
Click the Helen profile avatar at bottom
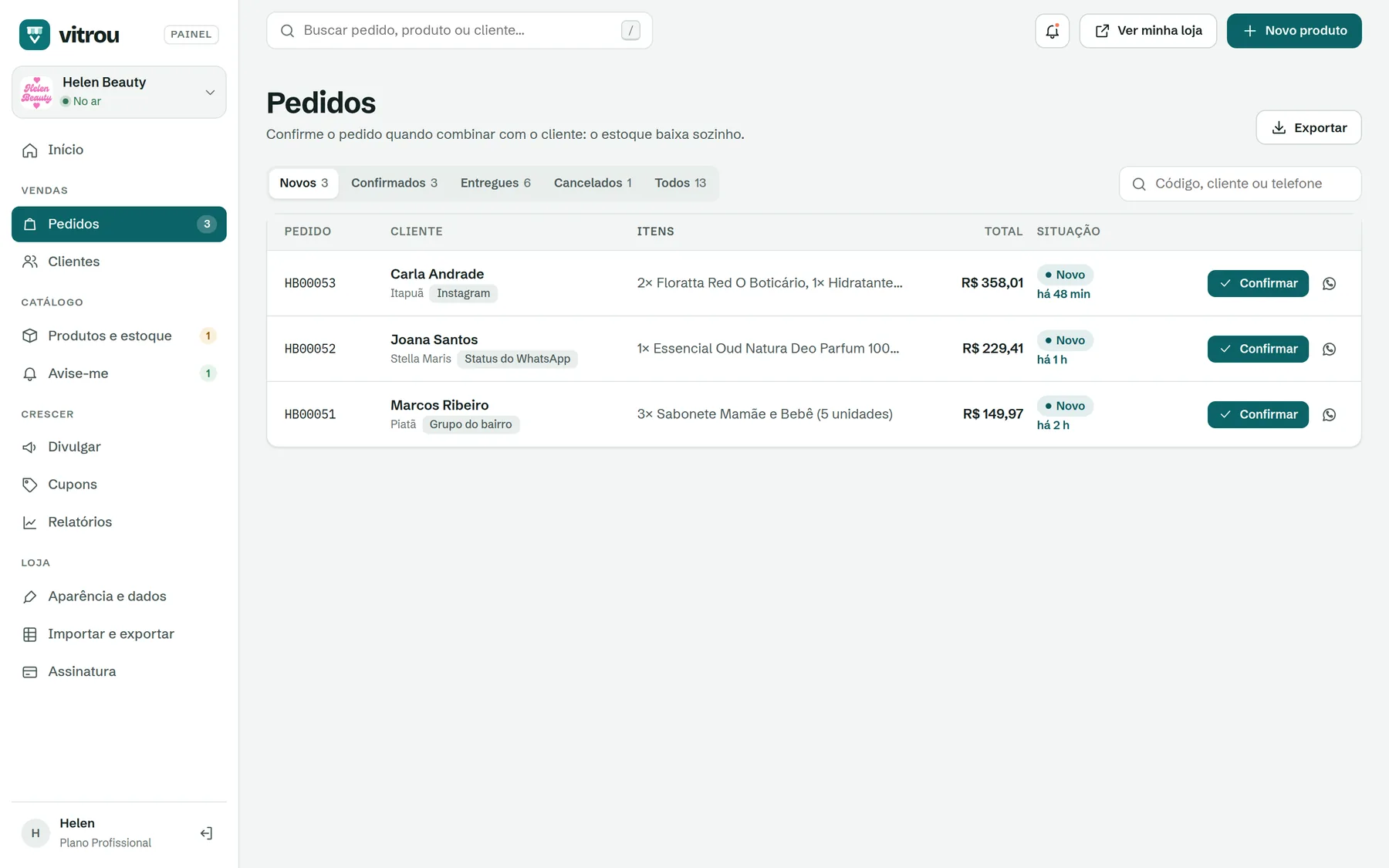pyautogui.click(x=35, y=833)
